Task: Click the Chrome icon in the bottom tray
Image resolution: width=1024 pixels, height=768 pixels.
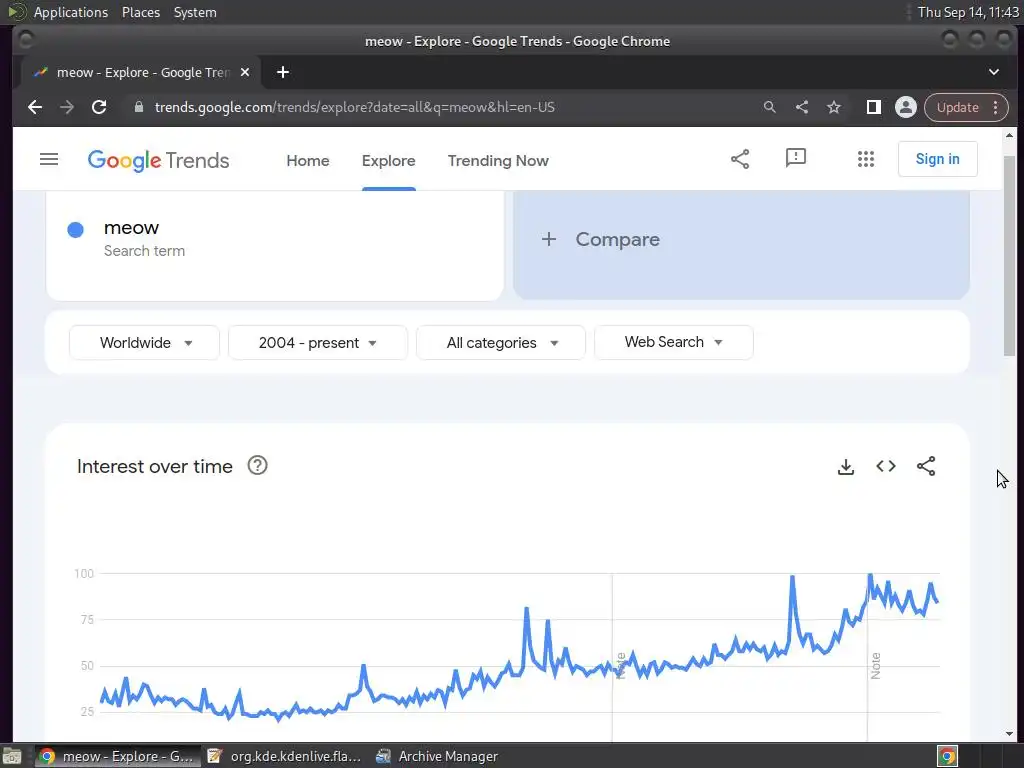Action: 947,756
